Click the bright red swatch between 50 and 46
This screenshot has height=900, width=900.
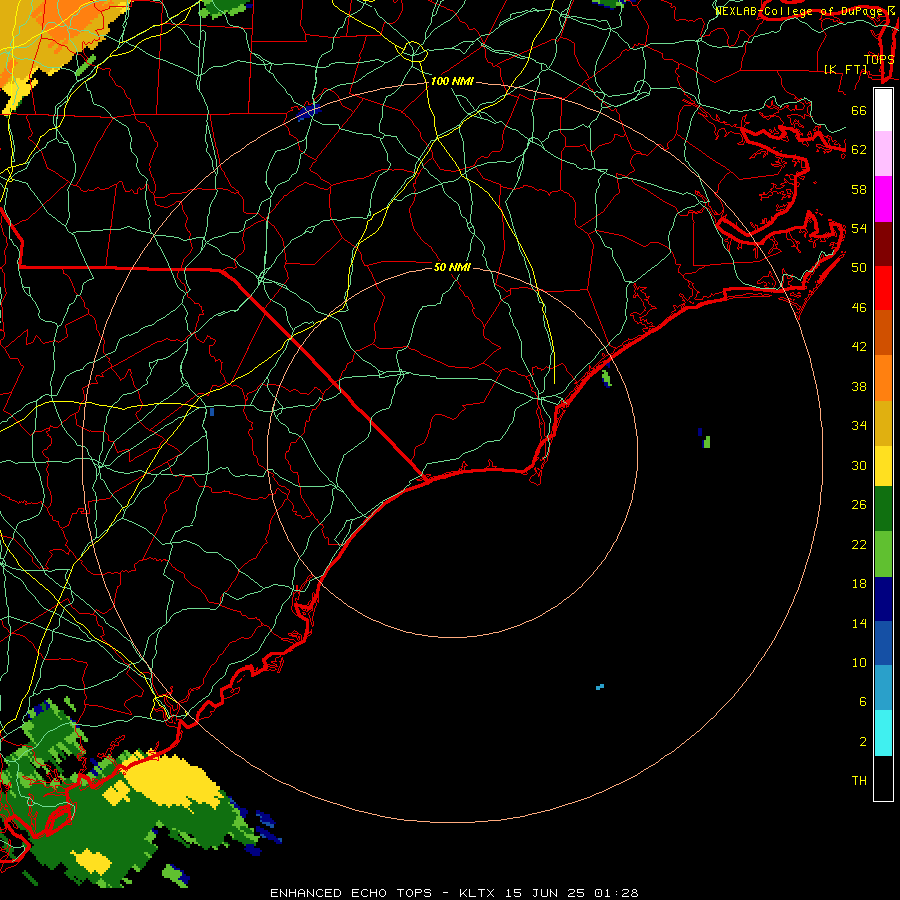[x=883, y=288]
